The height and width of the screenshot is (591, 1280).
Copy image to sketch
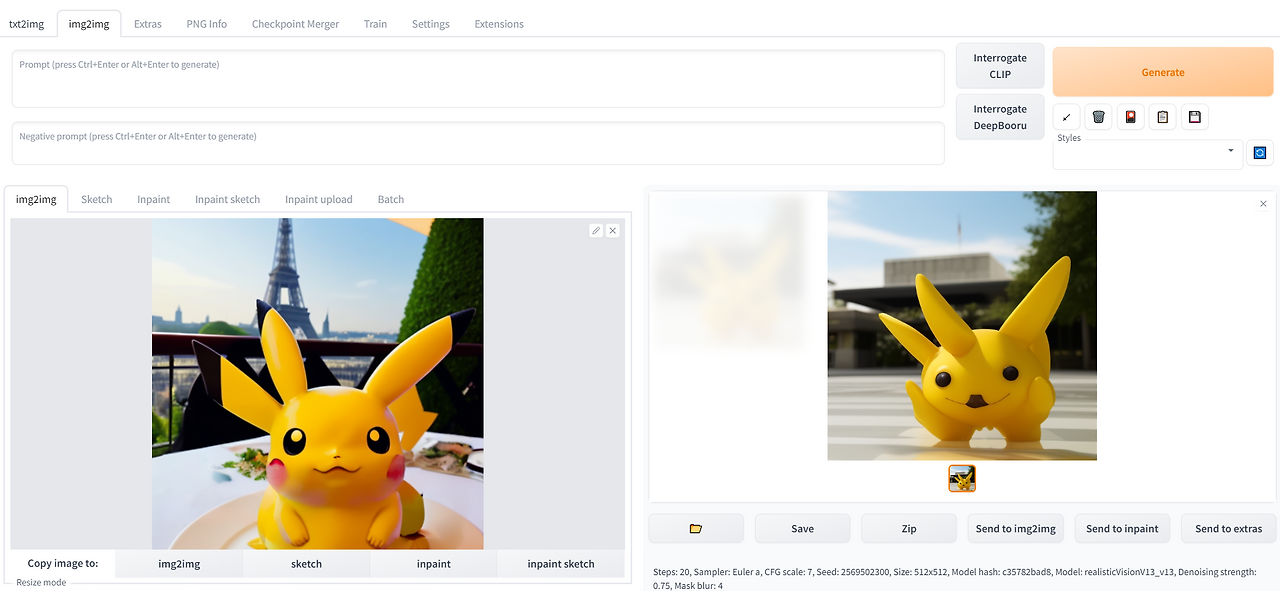pos(306,564)
